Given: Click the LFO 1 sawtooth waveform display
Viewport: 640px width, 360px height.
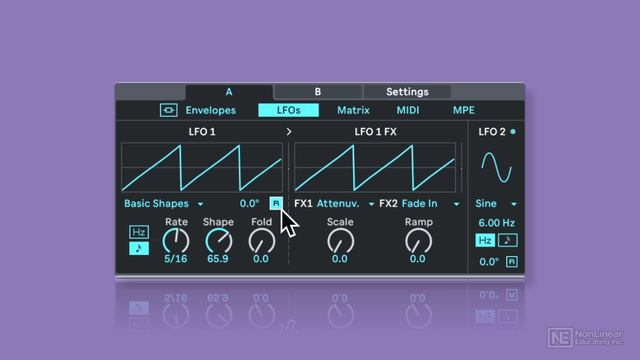Looking at the screenshot, I should 202,167.
